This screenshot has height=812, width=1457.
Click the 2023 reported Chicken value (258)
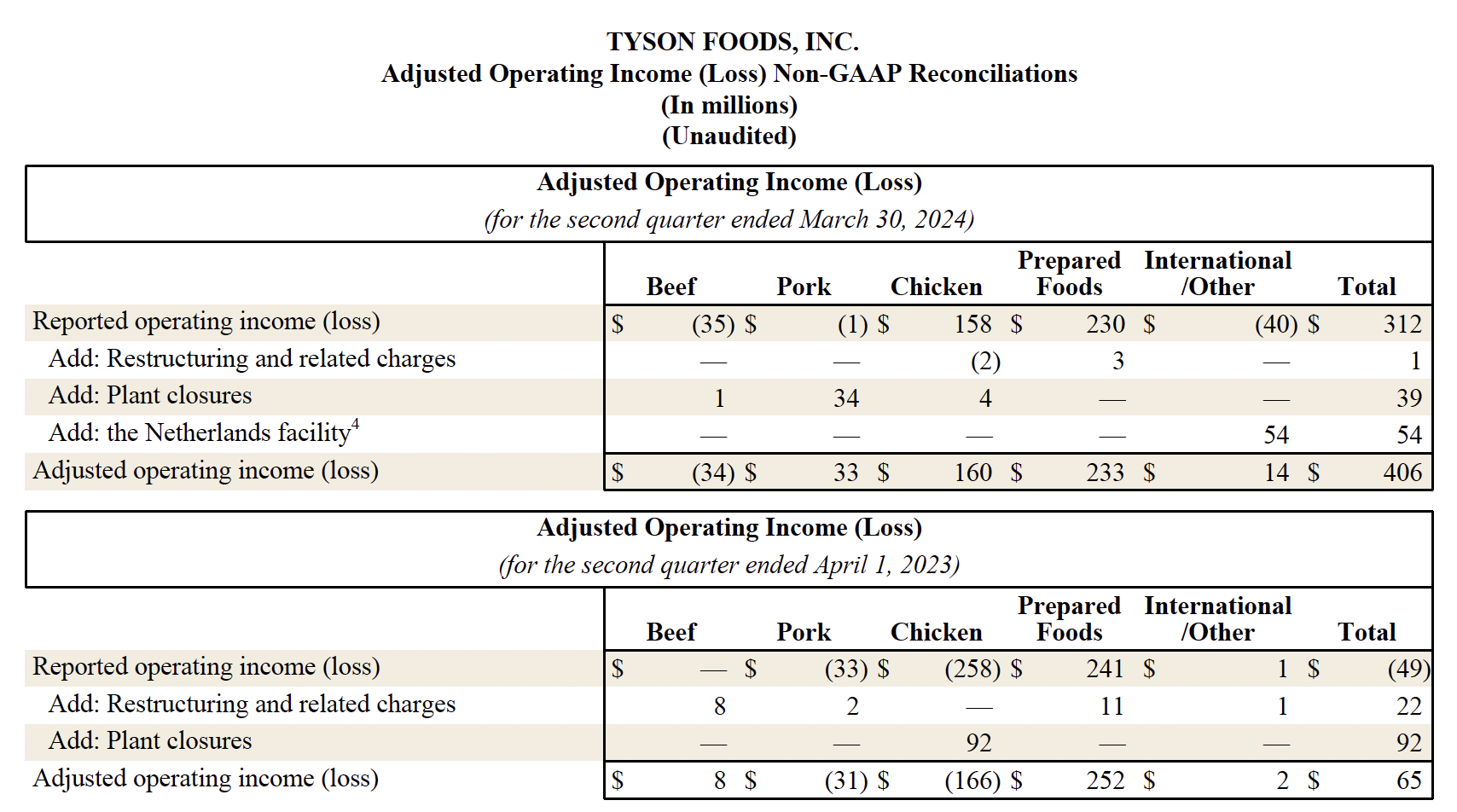click(x=972, y=670)
